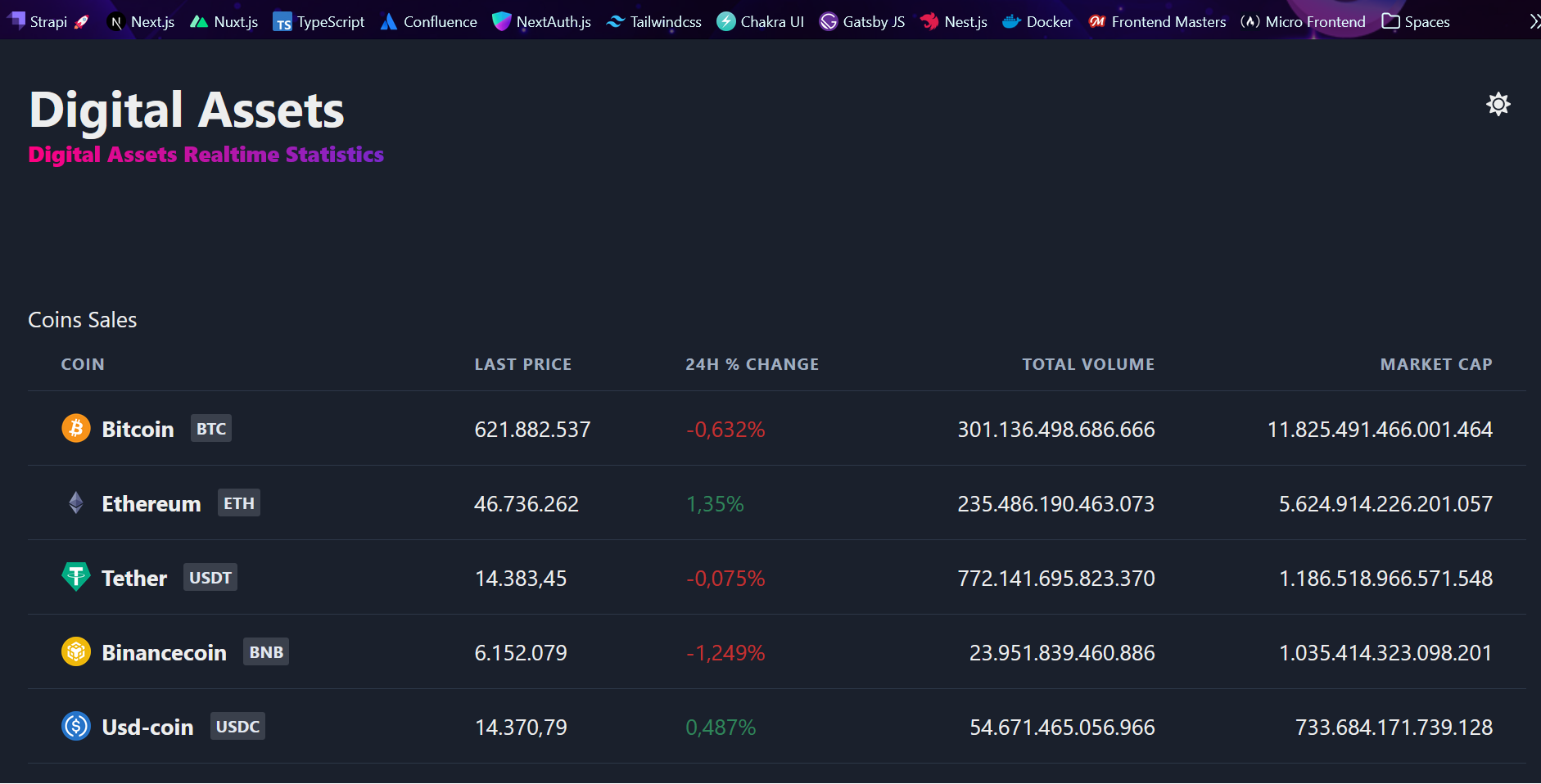Open the Tailwindcss bookmark
This screenshot has height=784, width=1541.
pyautogui.click(x=653, y=21)
